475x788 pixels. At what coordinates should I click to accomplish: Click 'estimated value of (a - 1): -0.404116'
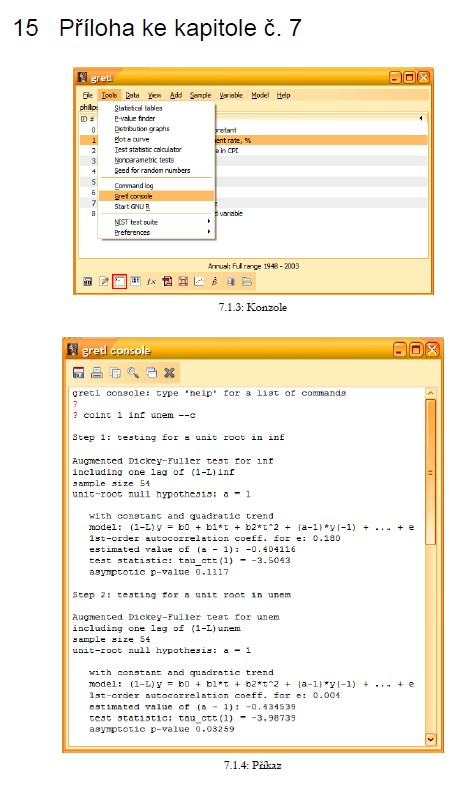[x=193, y=549]
